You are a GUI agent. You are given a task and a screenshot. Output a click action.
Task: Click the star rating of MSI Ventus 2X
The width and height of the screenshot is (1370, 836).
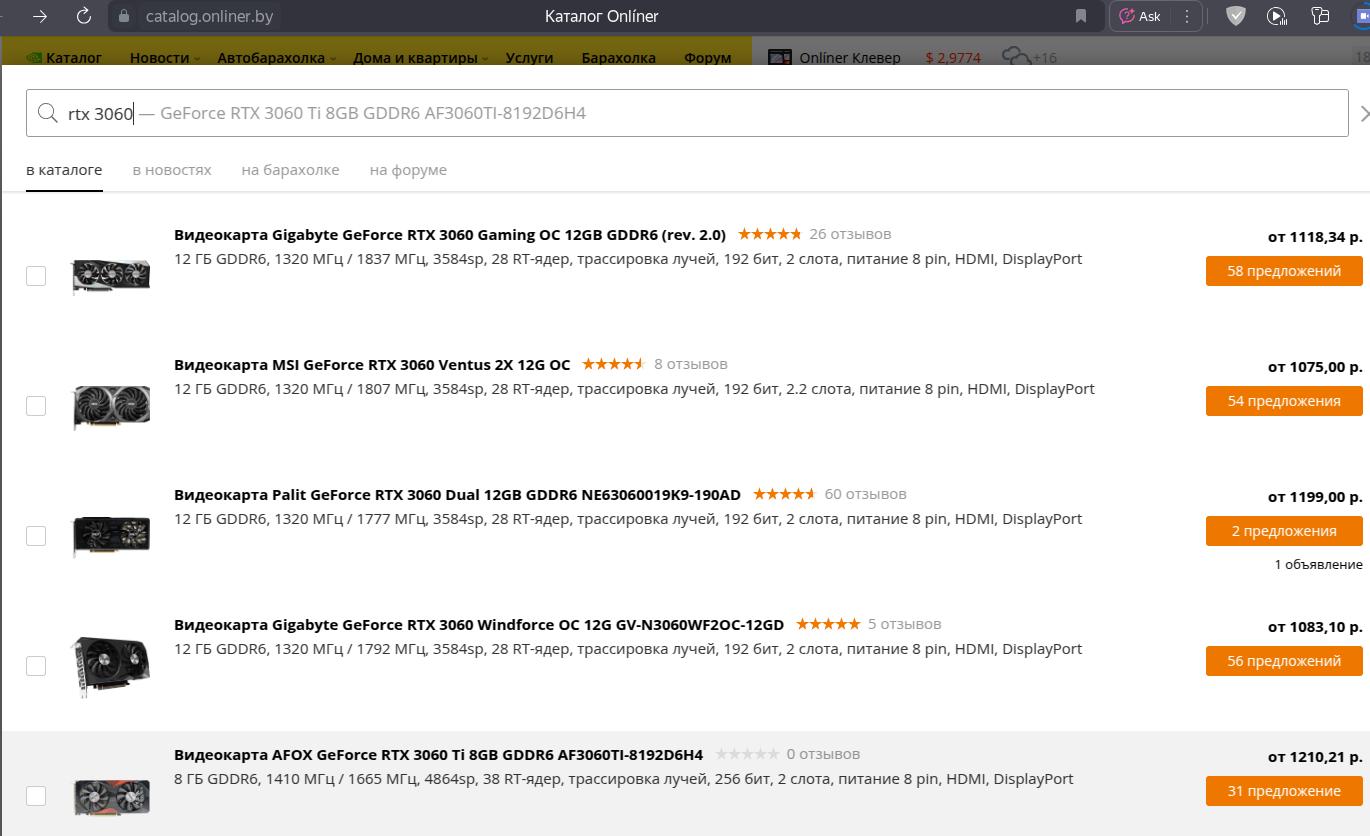click(613, 364)
